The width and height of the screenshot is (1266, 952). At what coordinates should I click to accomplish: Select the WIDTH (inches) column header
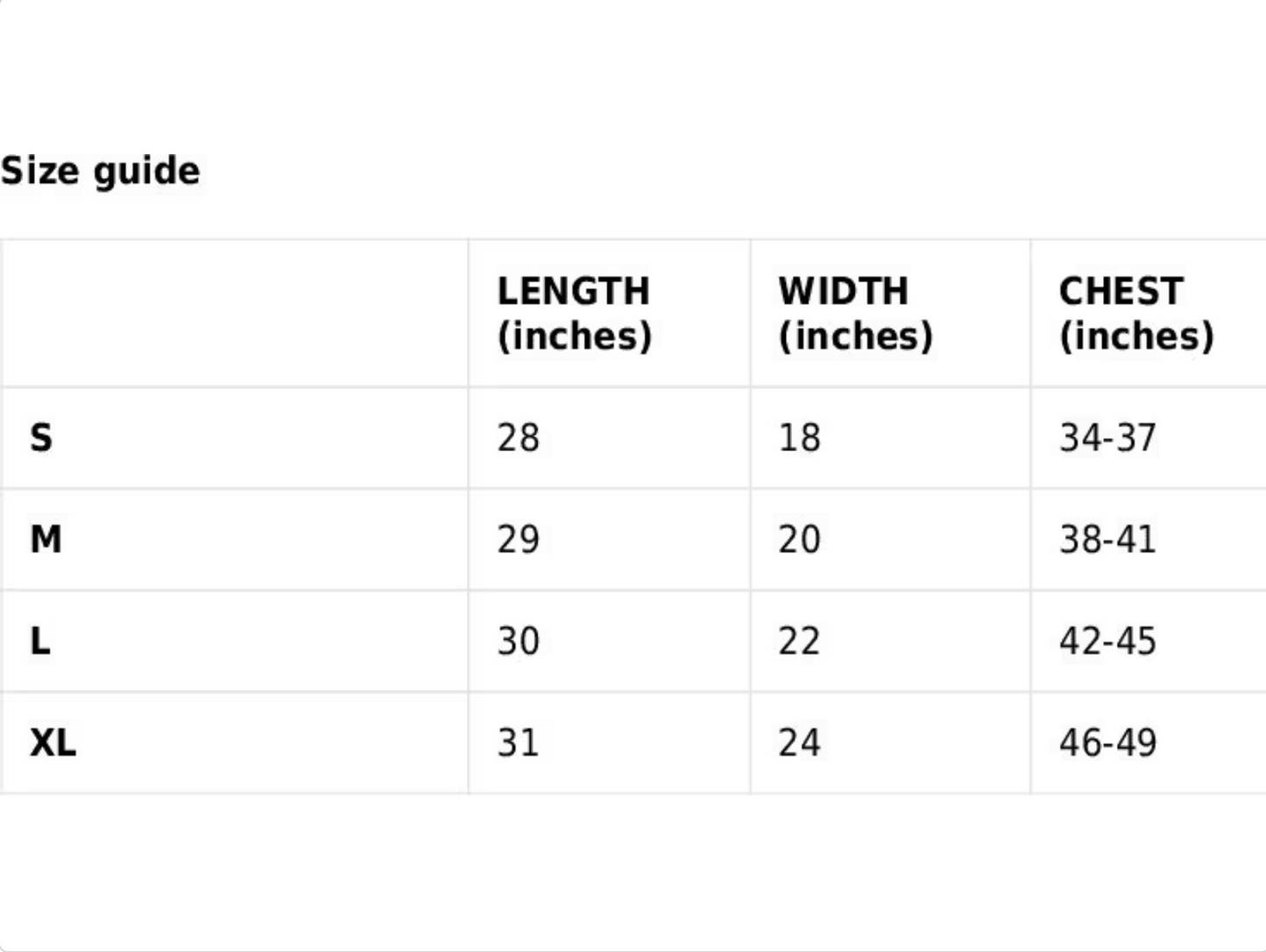tap(855, 314)
